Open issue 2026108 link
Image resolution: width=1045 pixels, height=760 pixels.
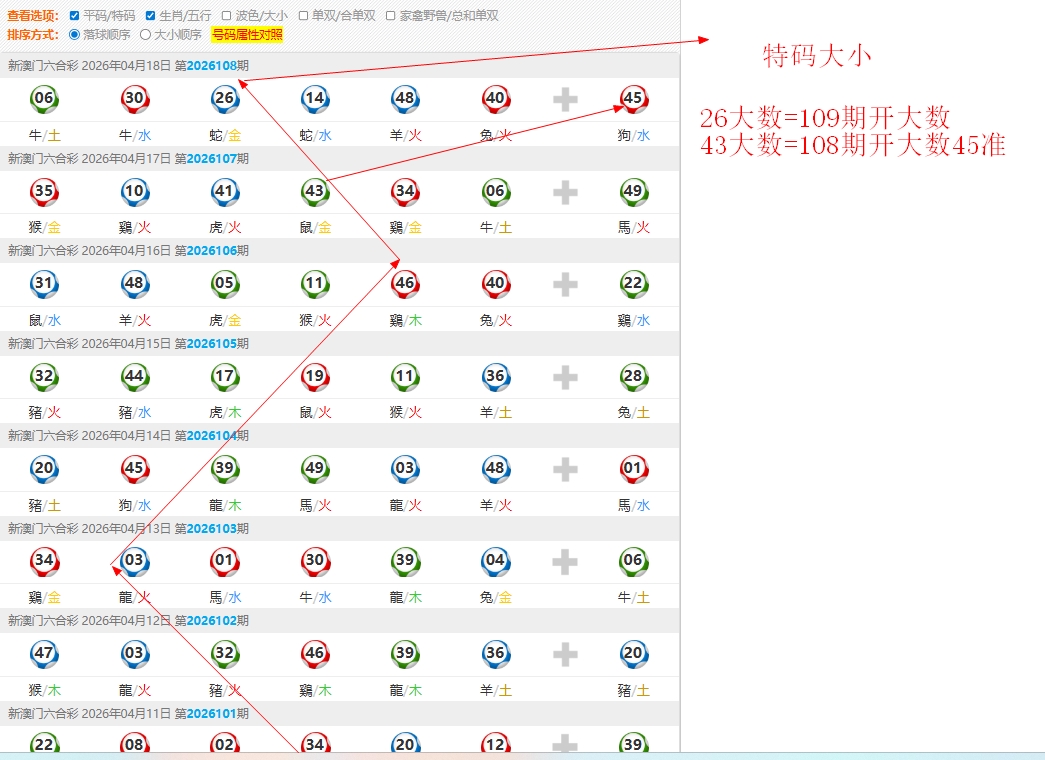pos(211,66)
